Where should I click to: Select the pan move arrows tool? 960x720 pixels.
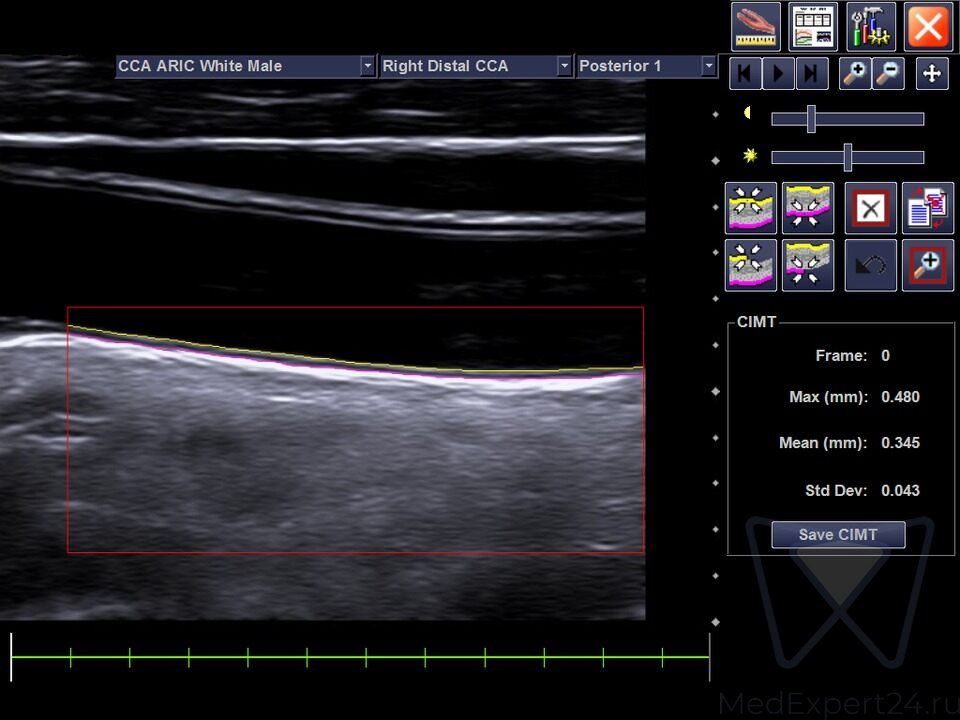coord(931,74)
